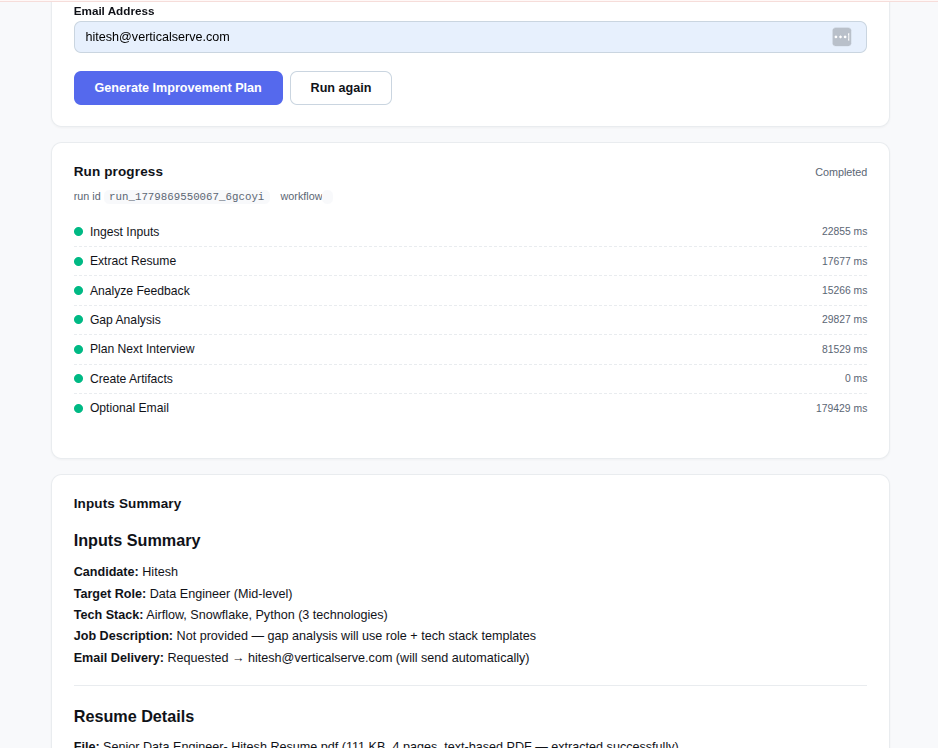This screenshot has height=748, width=938.
Task: Select the Gap Analysis step label
Action: pos(125,320)
